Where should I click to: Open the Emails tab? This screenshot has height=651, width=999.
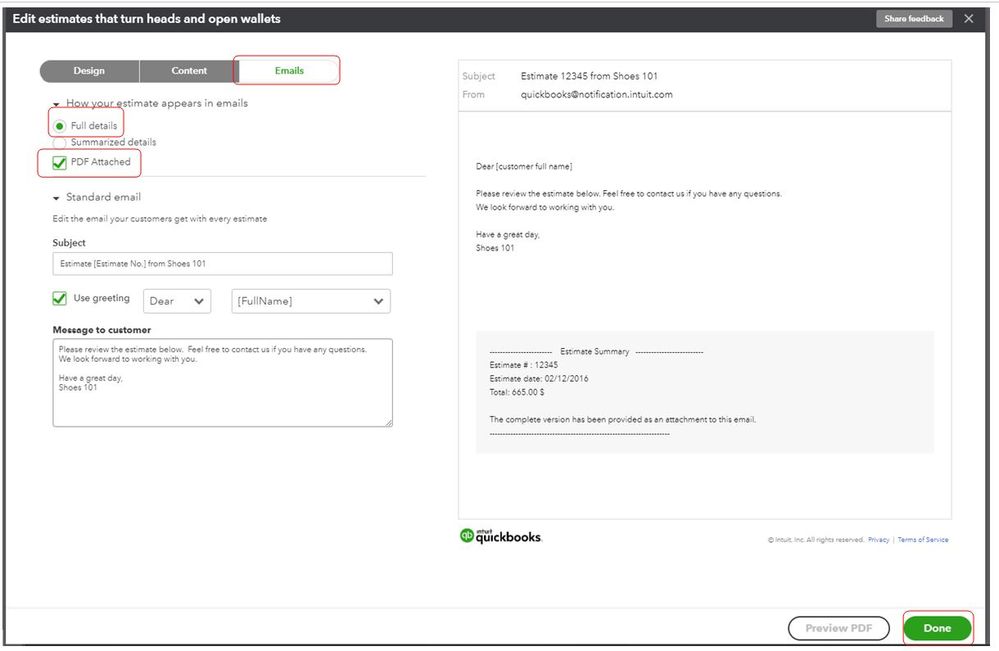[289, 71]
